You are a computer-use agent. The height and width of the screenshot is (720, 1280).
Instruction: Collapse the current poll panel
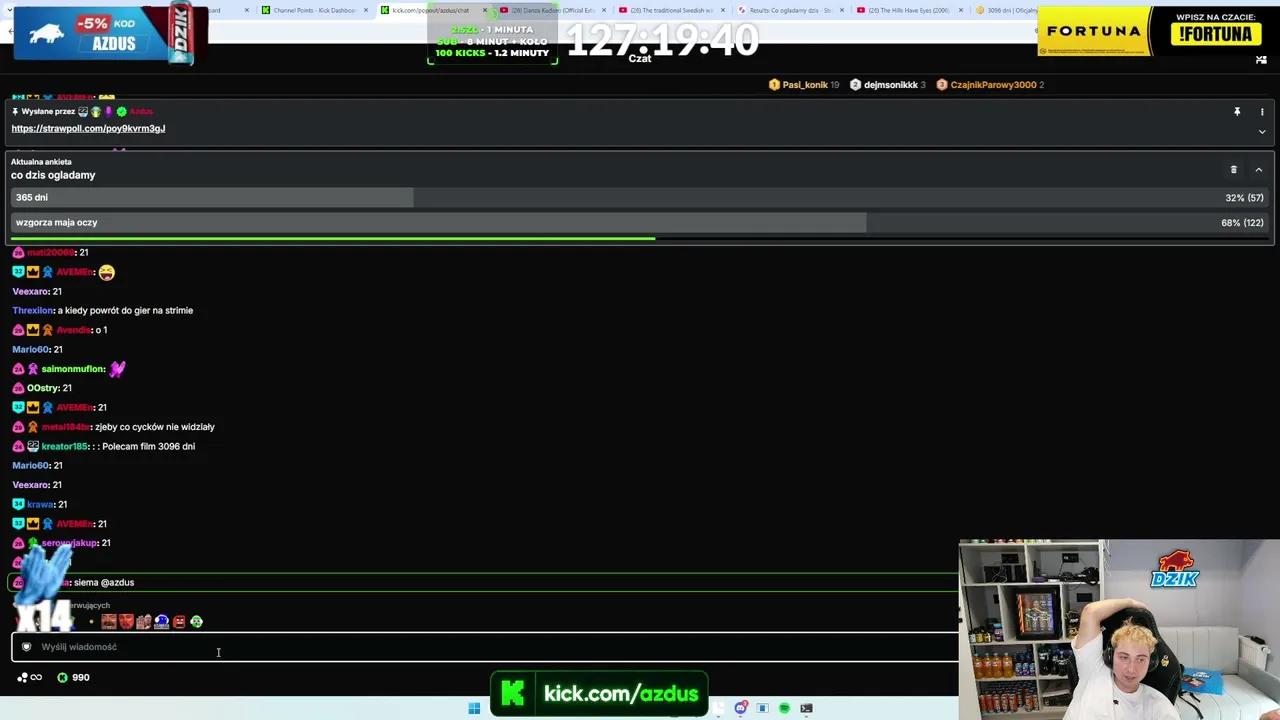point(1259,170)
